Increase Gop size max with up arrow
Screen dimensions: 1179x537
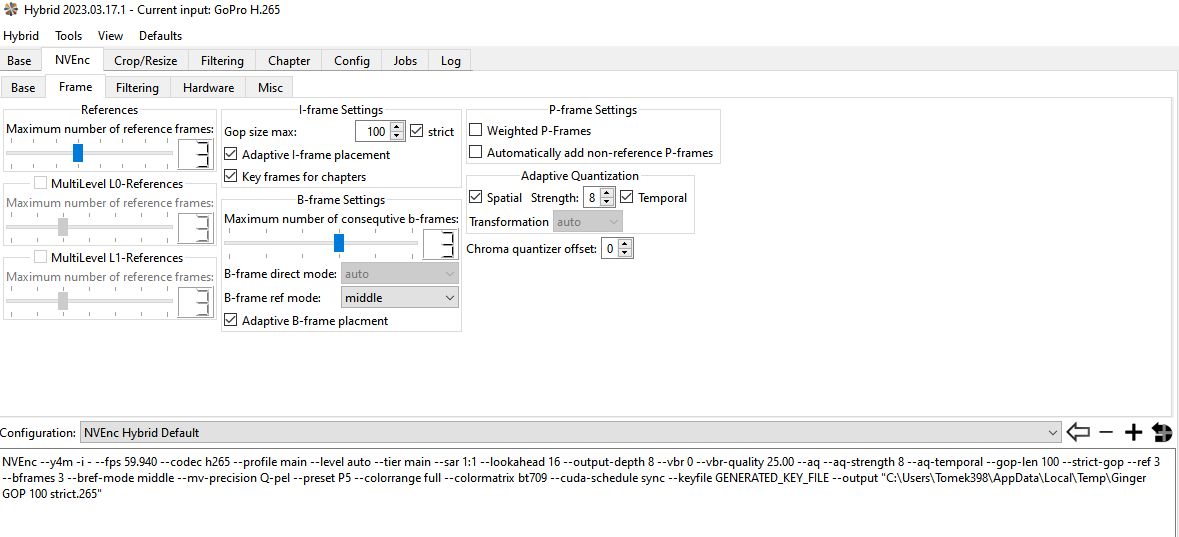coord(397,127)
